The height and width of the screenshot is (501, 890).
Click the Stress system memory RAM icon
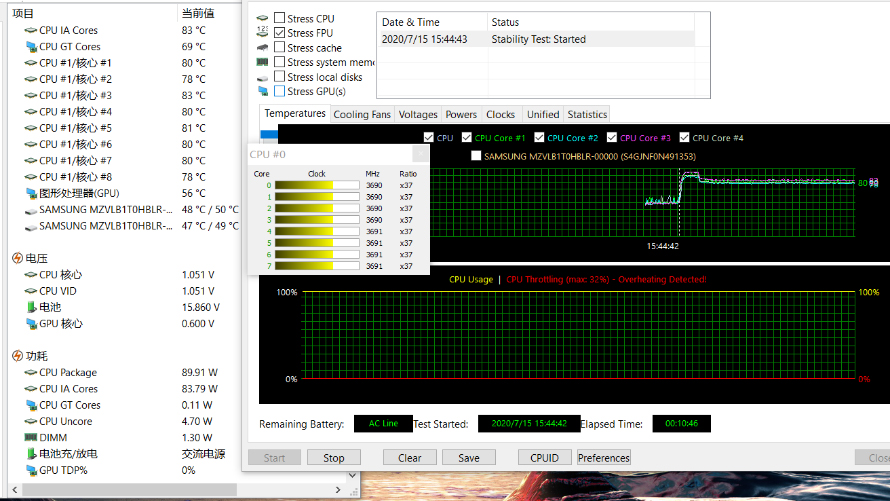(x=262, y=62)
